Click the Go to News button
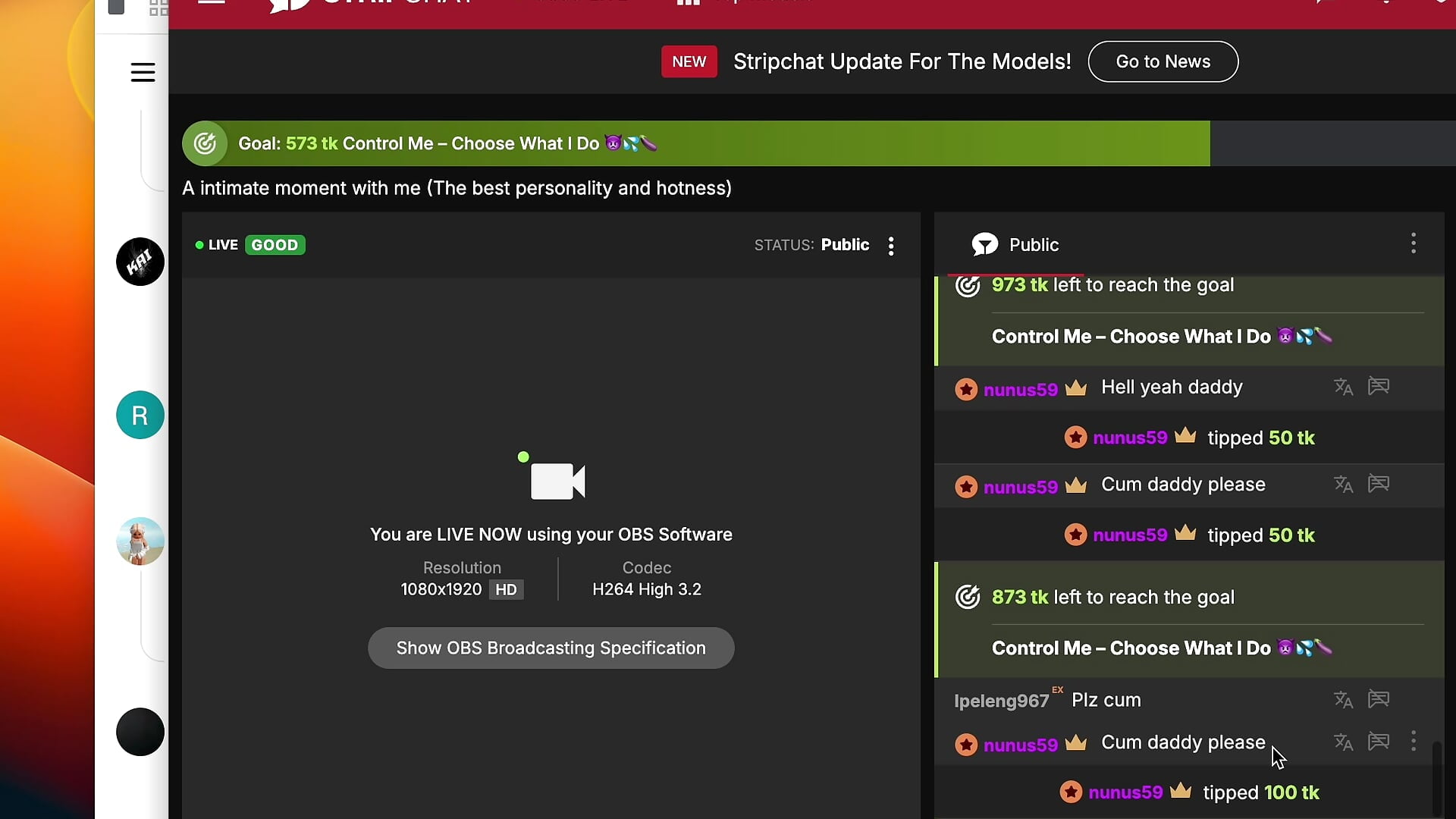Viewport: 1456px width, 819px height. pos(1163,61)
